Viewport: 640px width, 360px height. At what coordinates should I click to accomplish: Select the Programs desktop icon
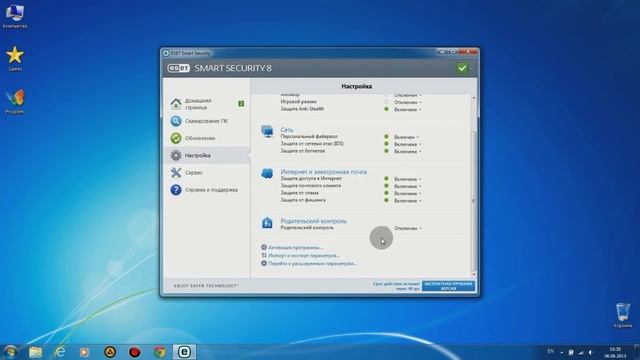click(15, 101)
